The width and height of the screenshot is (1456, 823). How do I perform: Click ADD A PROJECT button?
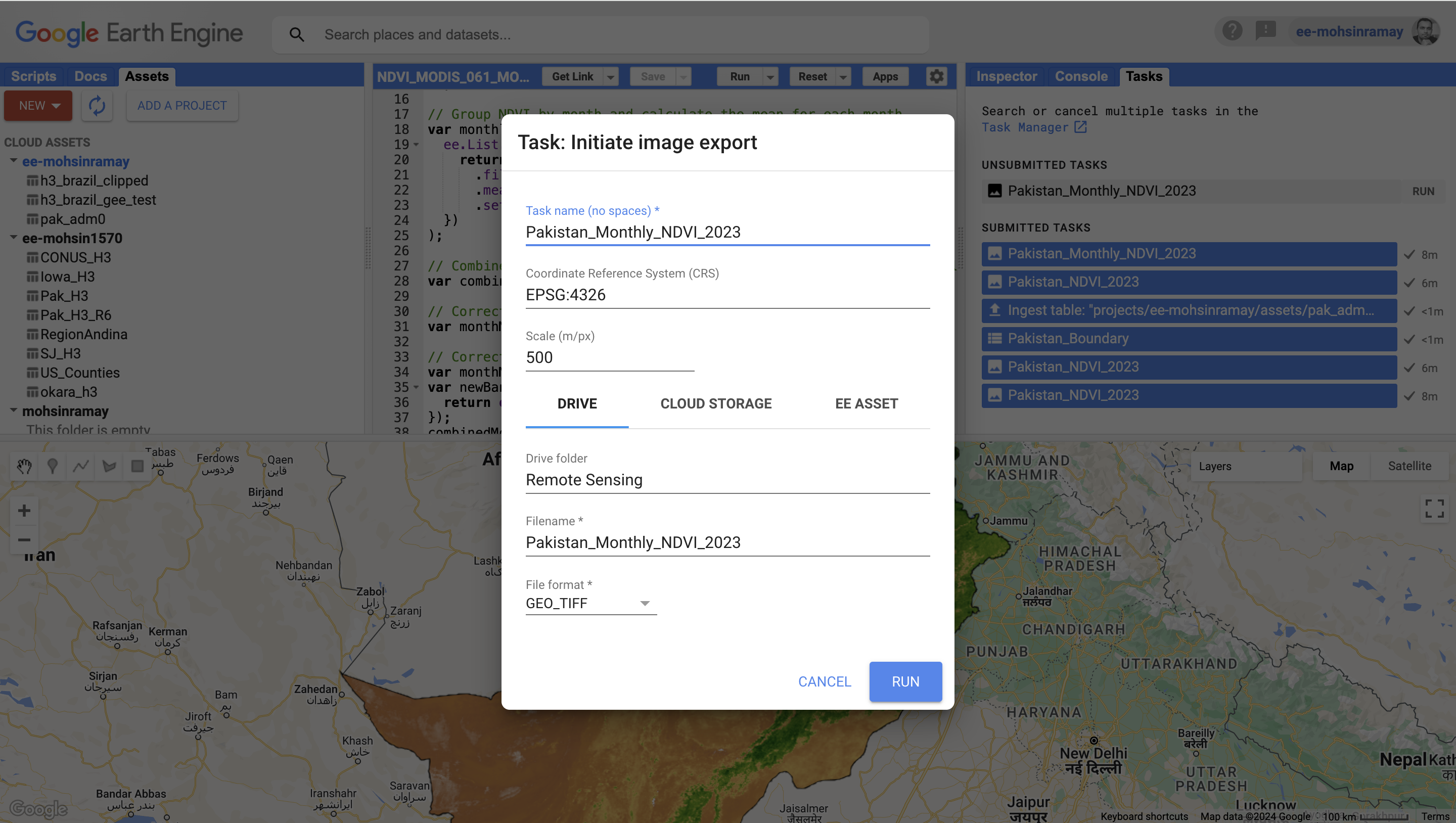182,106
